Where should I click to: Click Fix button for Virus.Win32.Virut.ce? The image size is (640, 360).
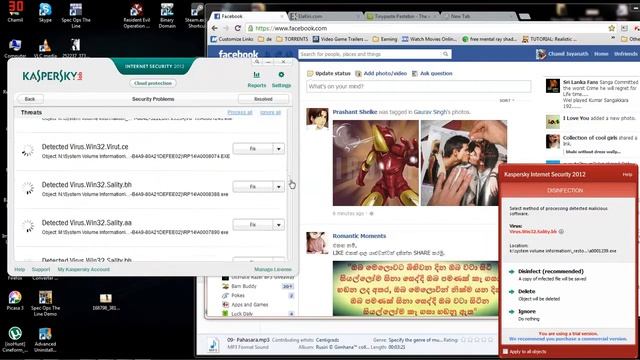click(253, 149)
